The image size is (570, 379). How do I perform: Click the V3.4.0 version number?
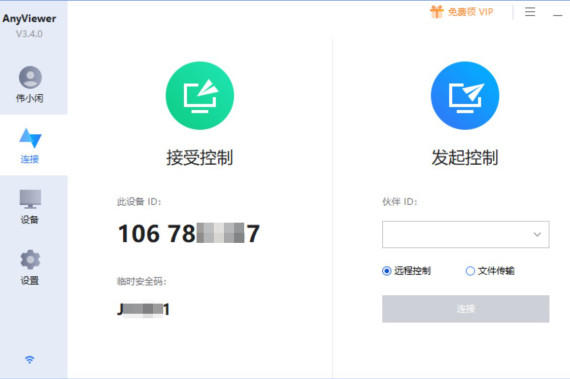point(29,34)
